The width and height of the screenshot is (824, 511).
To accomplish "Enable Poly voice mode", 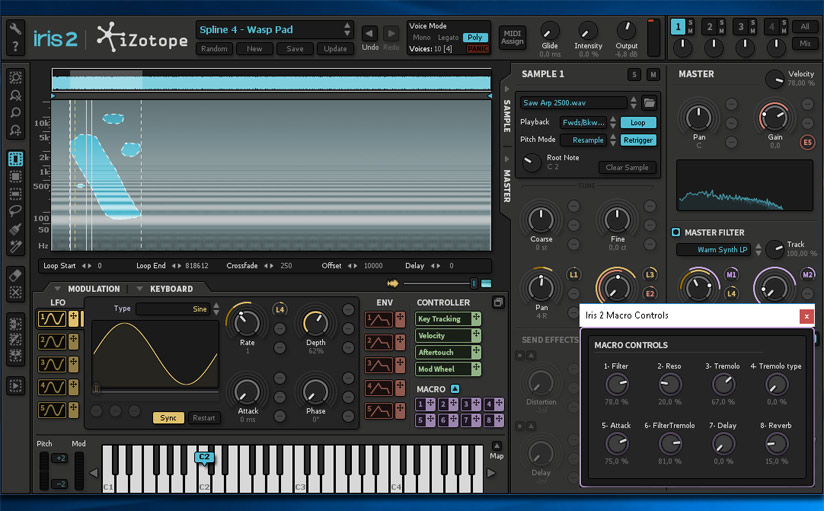I will (475, 37).
